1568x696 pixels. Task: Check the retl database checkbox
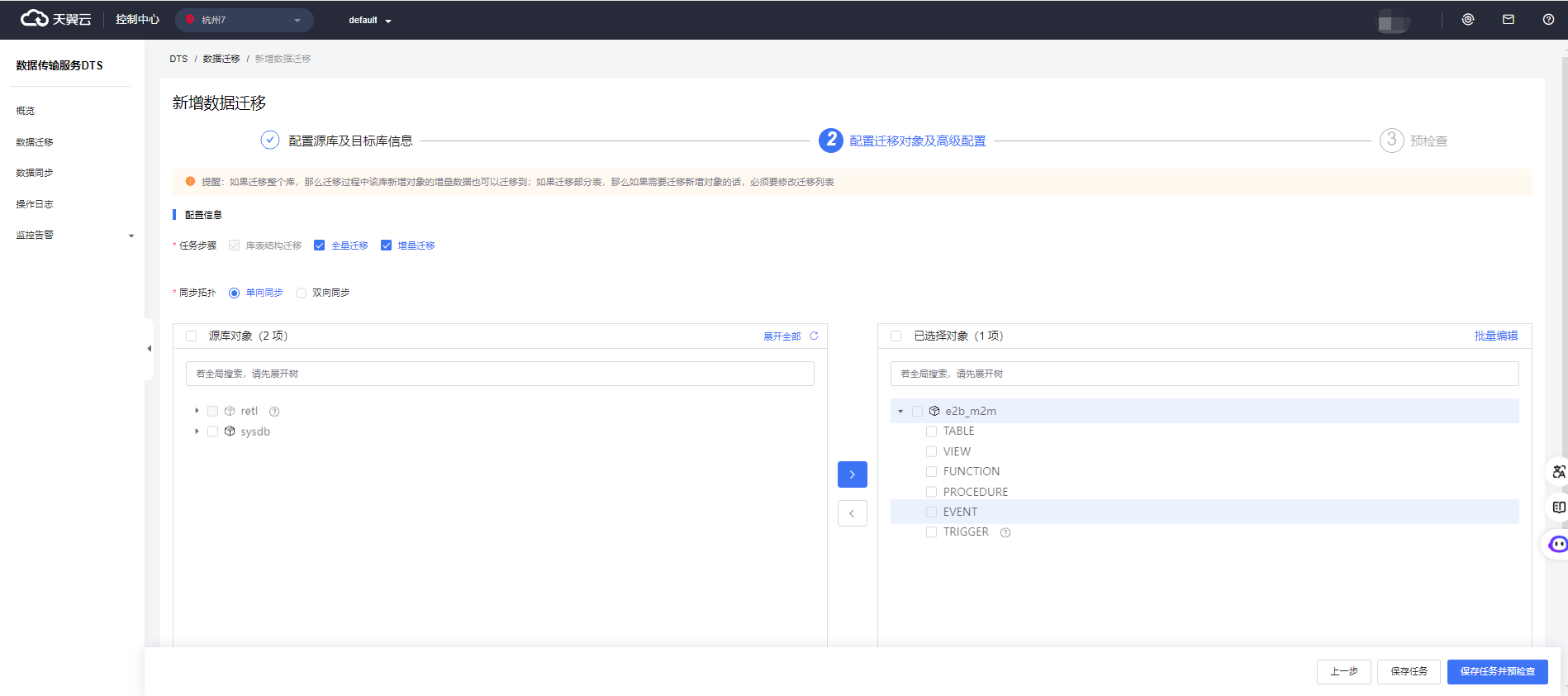pyautogui.click(x=213, y=411)
